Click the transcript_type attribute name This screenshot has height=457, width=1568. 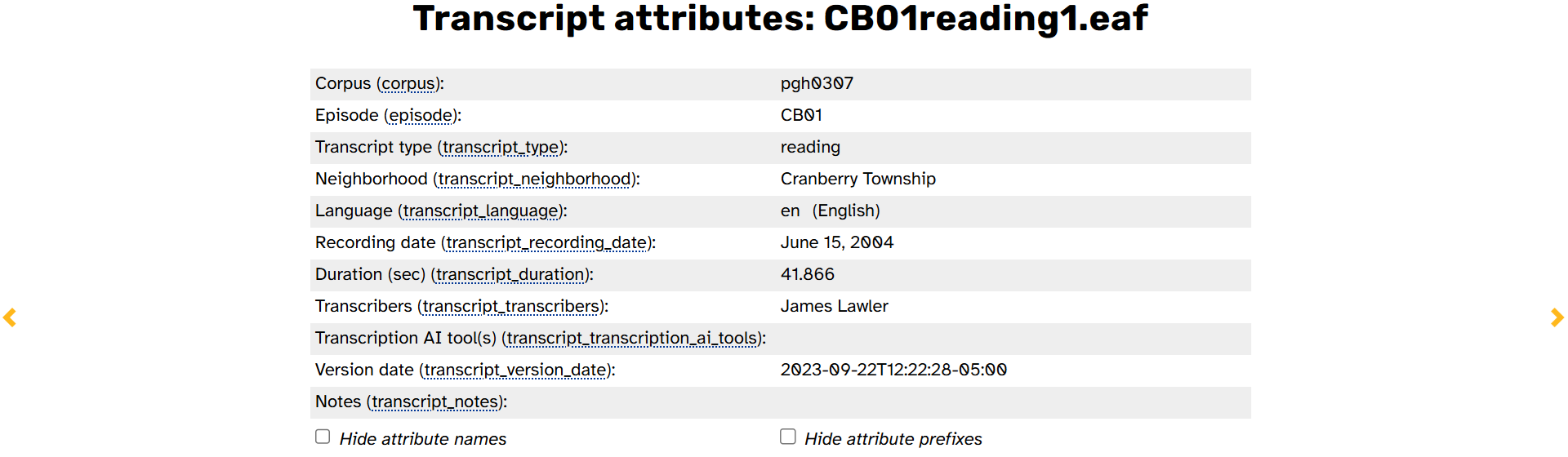[x=501, y=148]
